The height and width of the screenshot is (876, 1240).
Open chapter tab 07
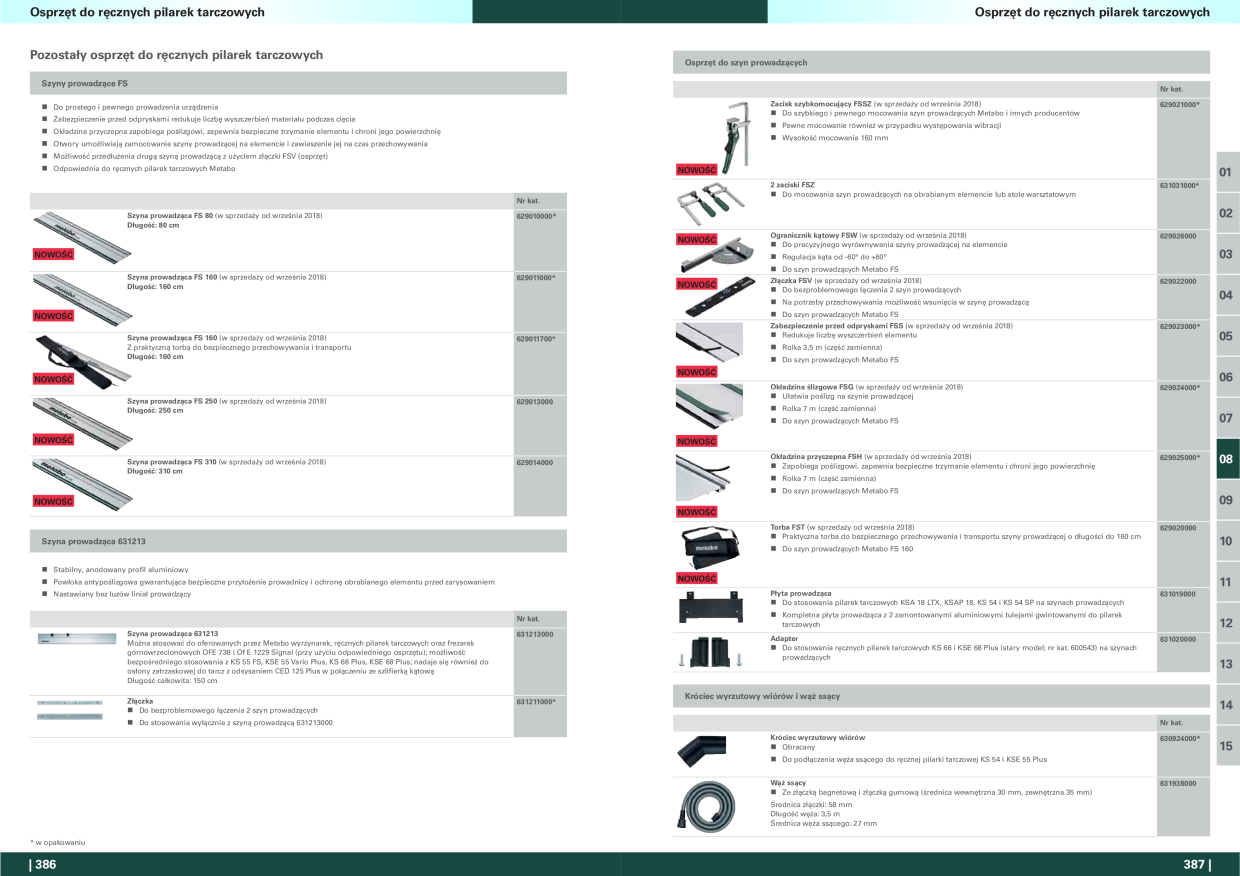1227,418
